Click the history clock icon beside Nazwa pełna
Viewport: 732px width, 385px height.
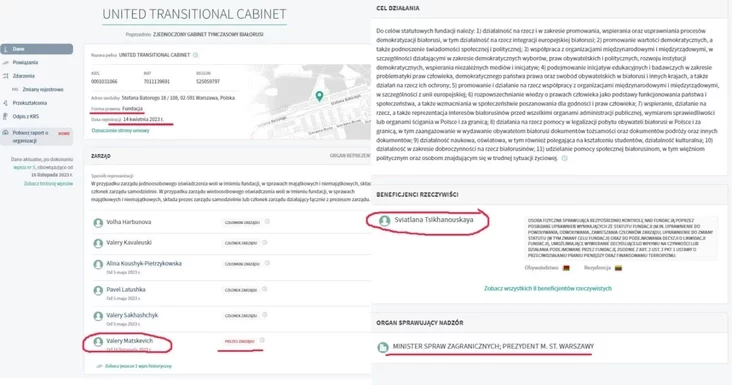196,55
